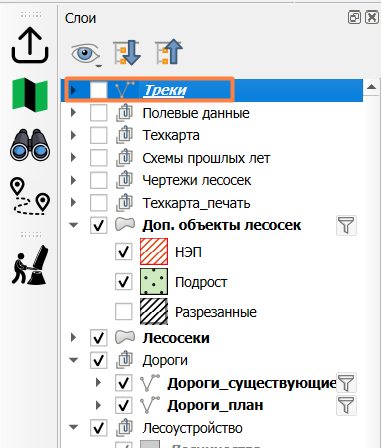381x448 pixels.
Task: Expand the Техкарта group
Action: tap(74, 135)
